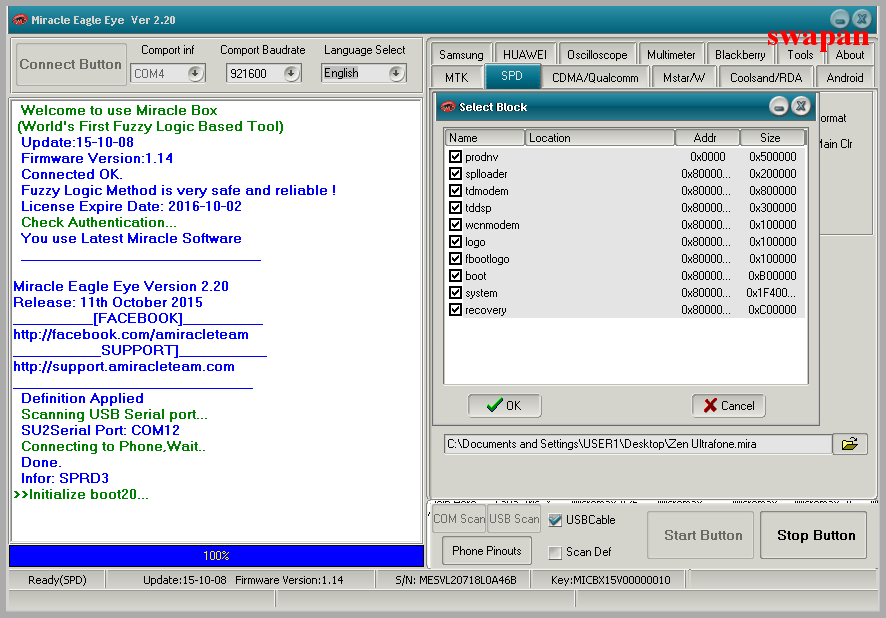This screenshot has height=618, width=886.
Task: Uncheck the logo block checkbox
Action: point(455,241)
